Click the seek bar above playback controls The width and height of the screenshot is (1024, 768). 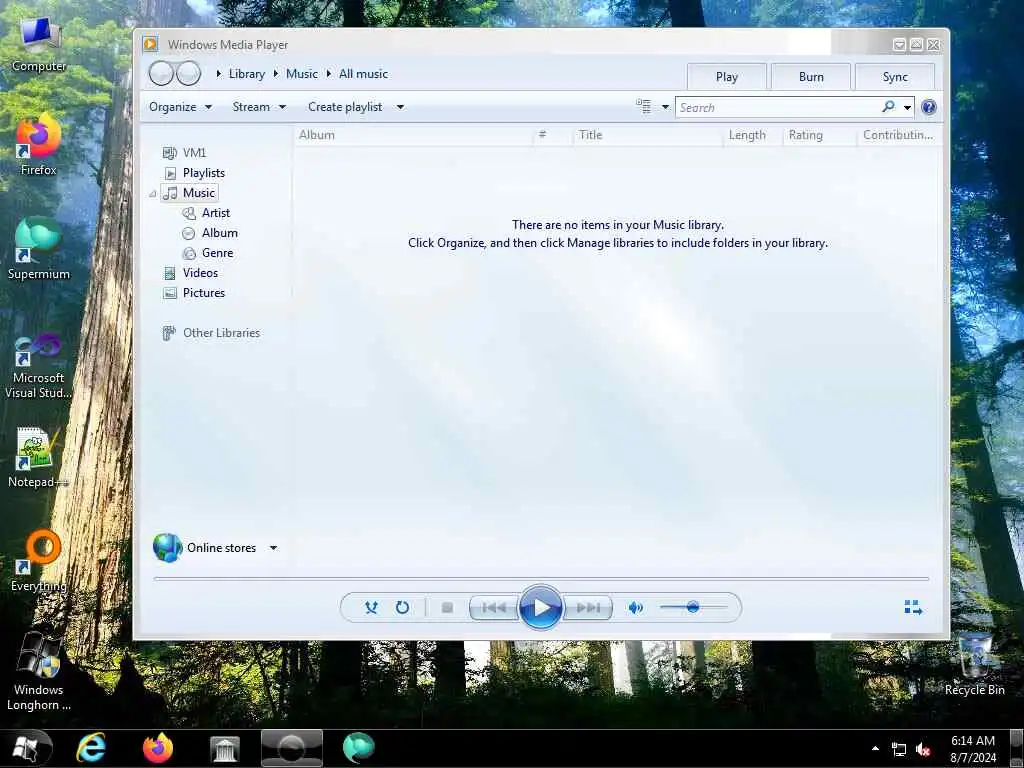pos(541,579)
